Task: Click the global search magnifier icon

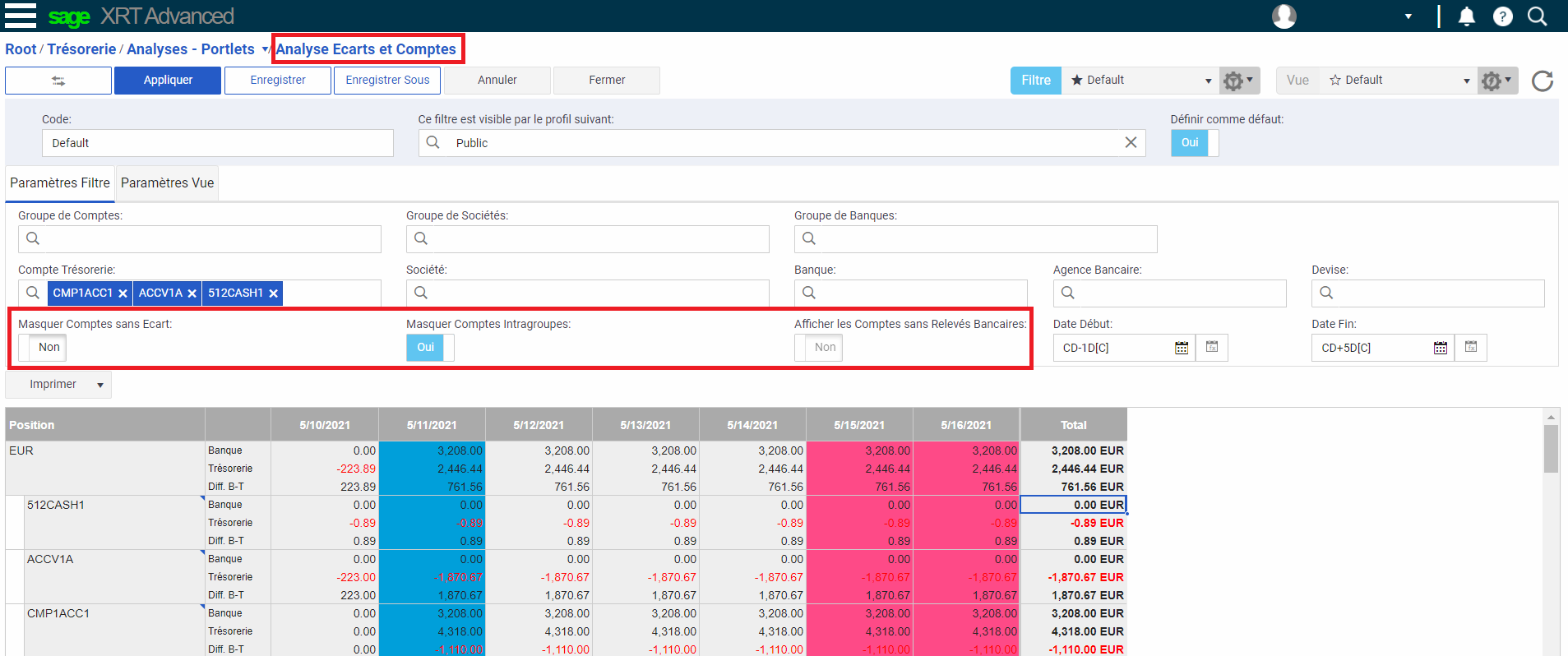Action: [1537, 16]
